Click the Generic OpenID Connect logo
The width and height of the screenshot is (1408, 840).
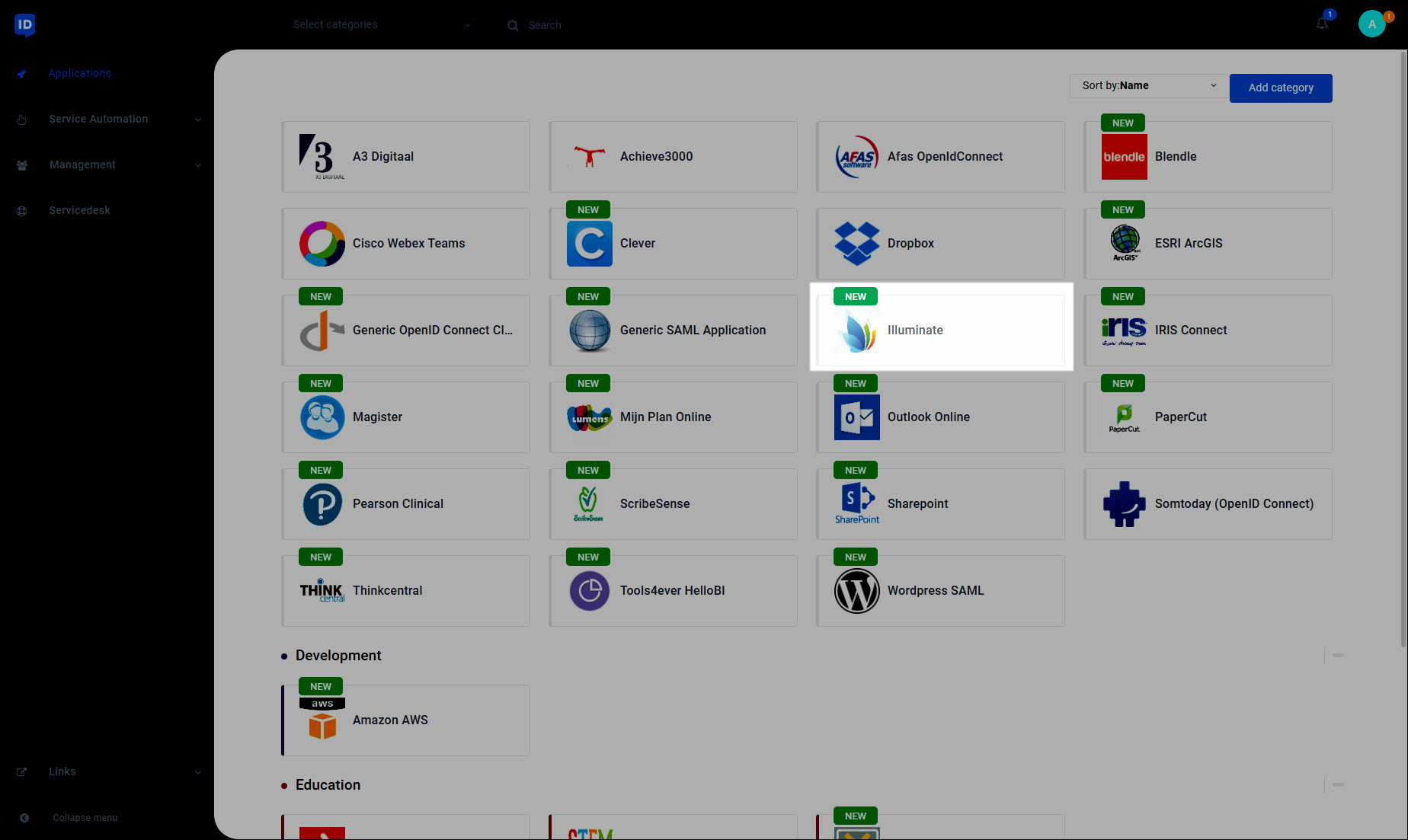(322, 331)
